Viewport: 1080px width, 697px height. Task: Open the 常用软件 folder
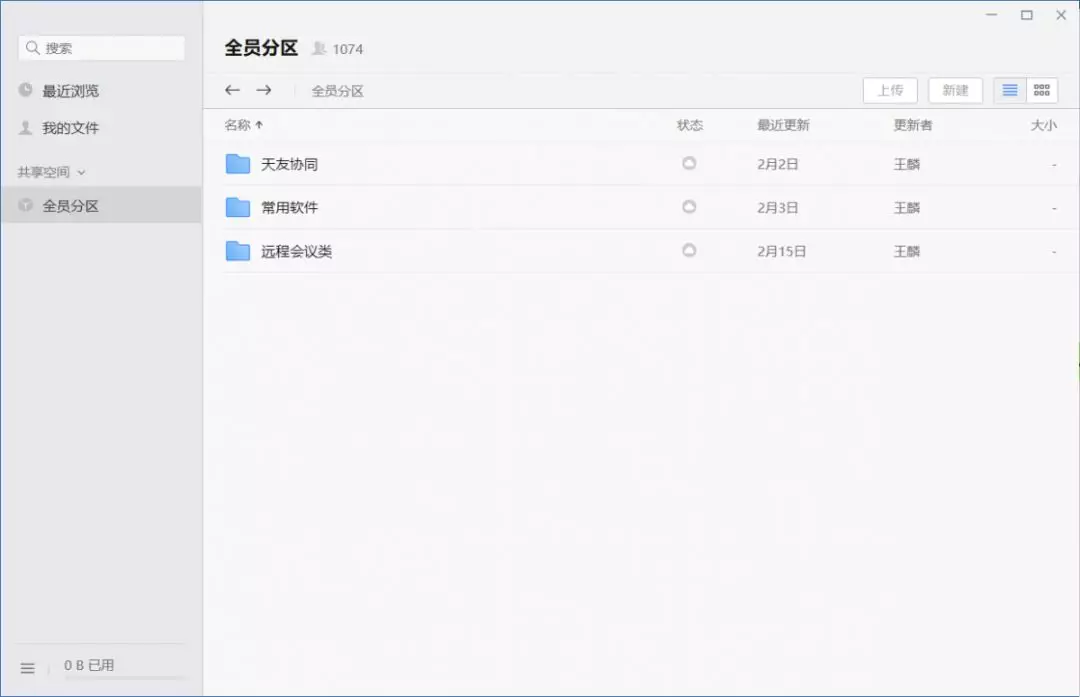click(x=289, y=208)
